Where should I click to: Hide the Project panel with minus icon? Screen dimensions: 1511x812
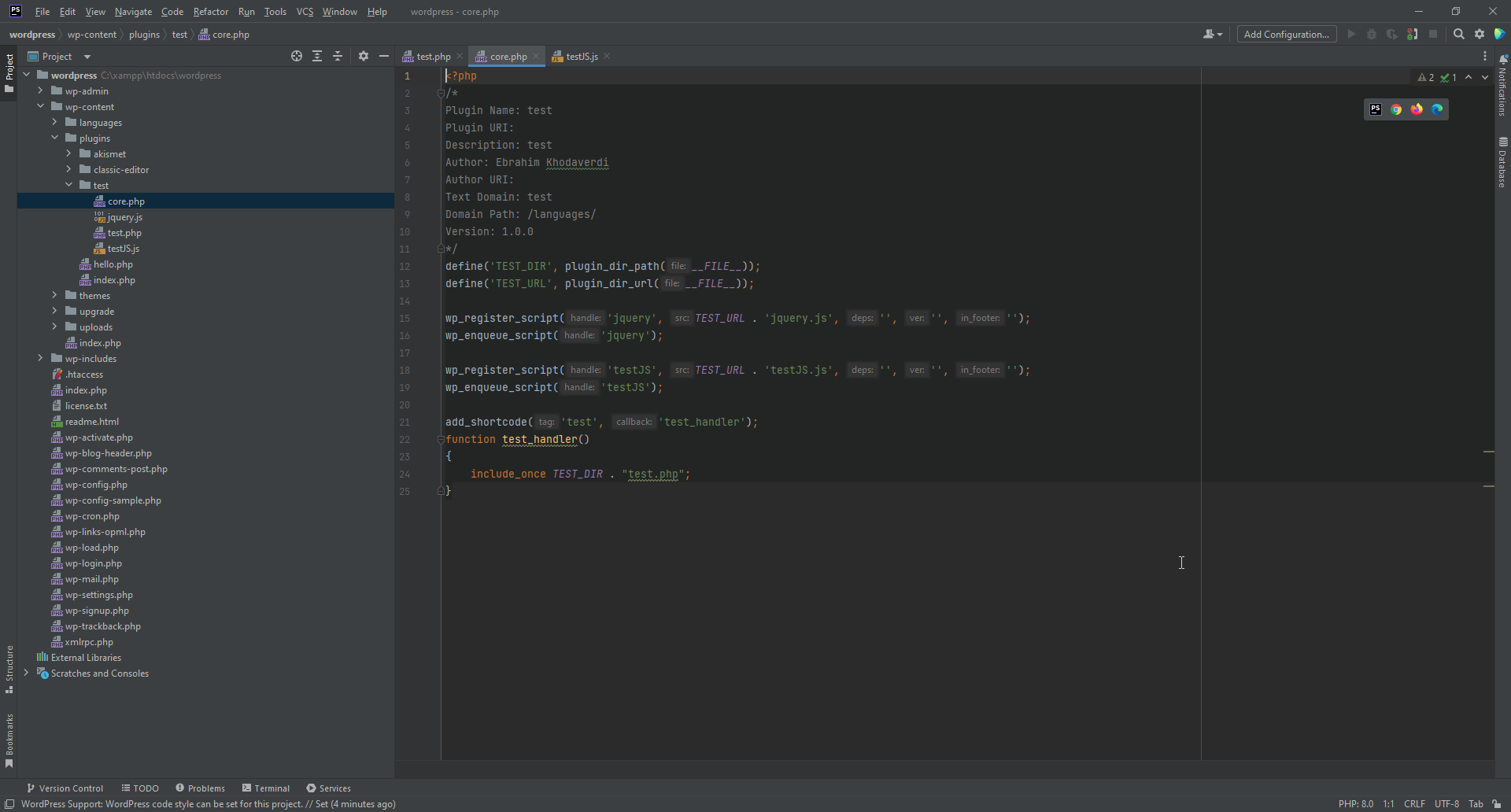384,56
